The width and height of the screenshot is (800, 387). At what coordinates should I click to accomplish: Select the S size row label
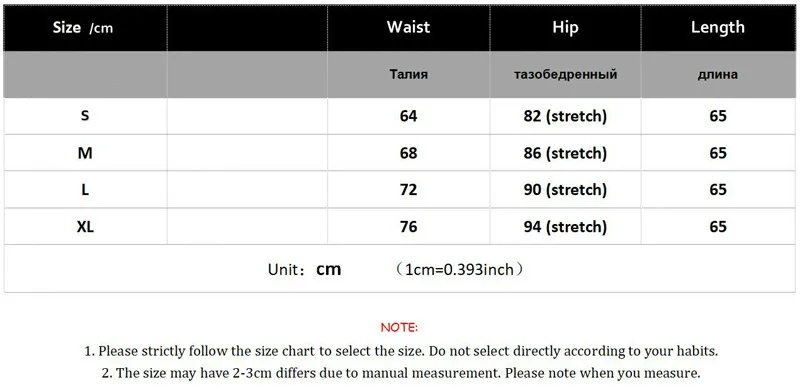(x=85, y=116)
